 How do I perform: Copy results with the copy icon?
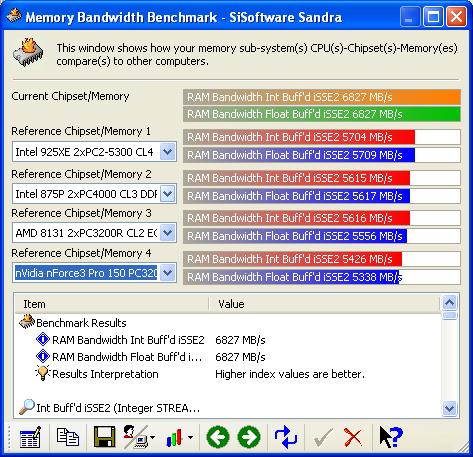tap(68, 437)
